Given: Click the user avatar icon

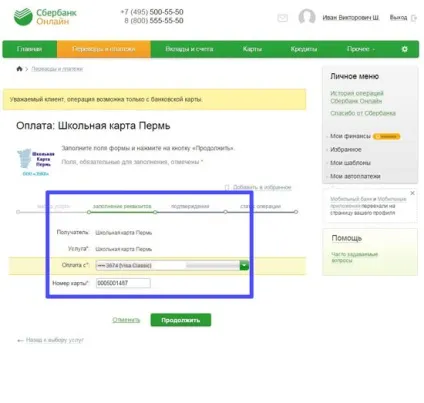Looking at the screenshot, I should tap(307, 17).
